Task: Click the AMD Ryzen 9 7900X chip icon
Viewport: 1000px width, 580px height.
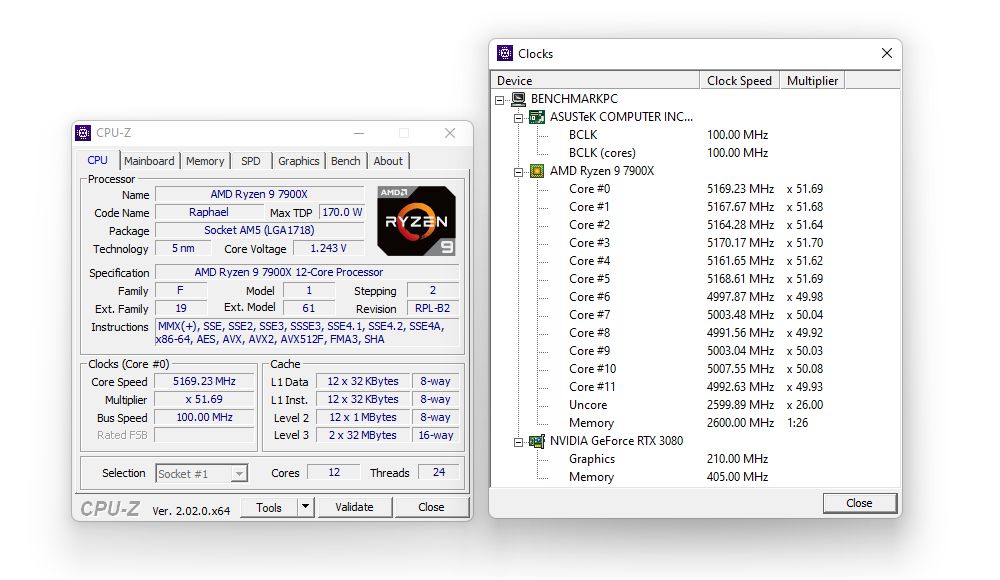Action: click(x=537, y=171)
